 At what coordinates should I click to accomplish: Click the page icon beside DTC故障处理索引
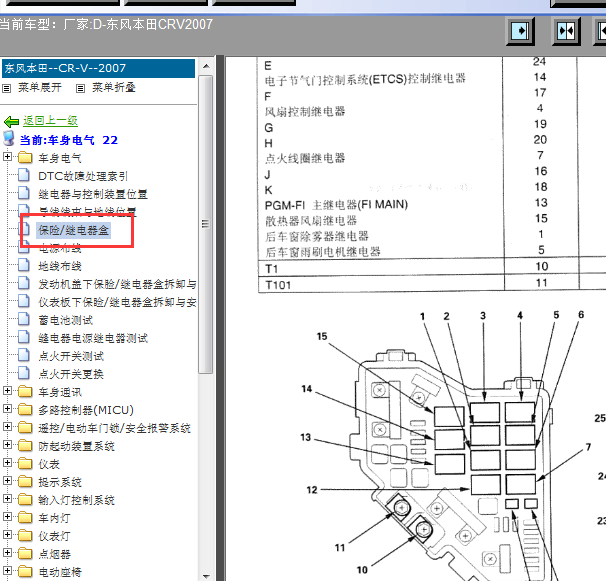click(24, 175)
